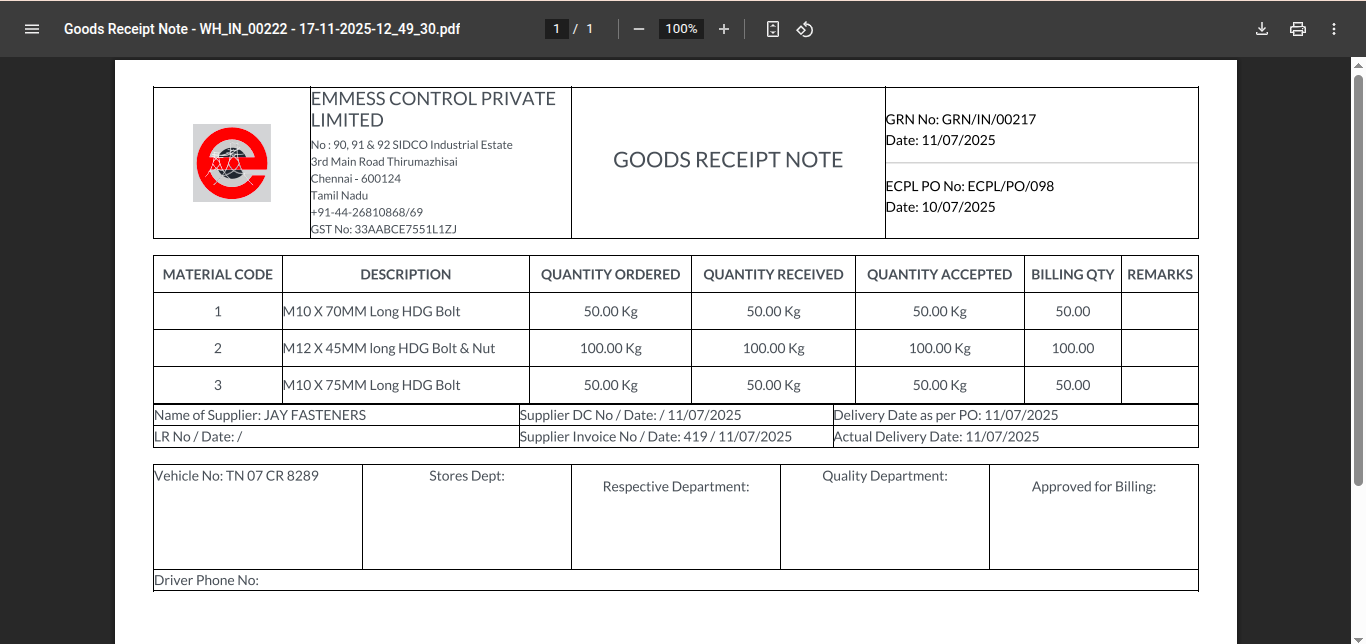Screen dimensions: 1366x644
Task: Download the PDF file
Action: (x=1262, y=29)
